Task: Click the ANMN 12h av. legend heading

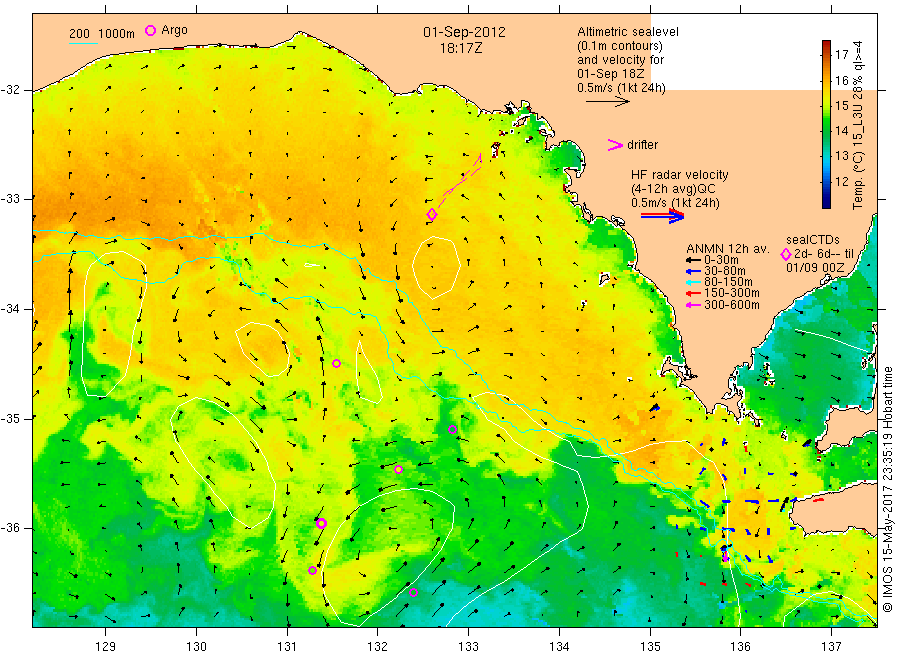Action: pyautogui.click(x=728, y=249)
